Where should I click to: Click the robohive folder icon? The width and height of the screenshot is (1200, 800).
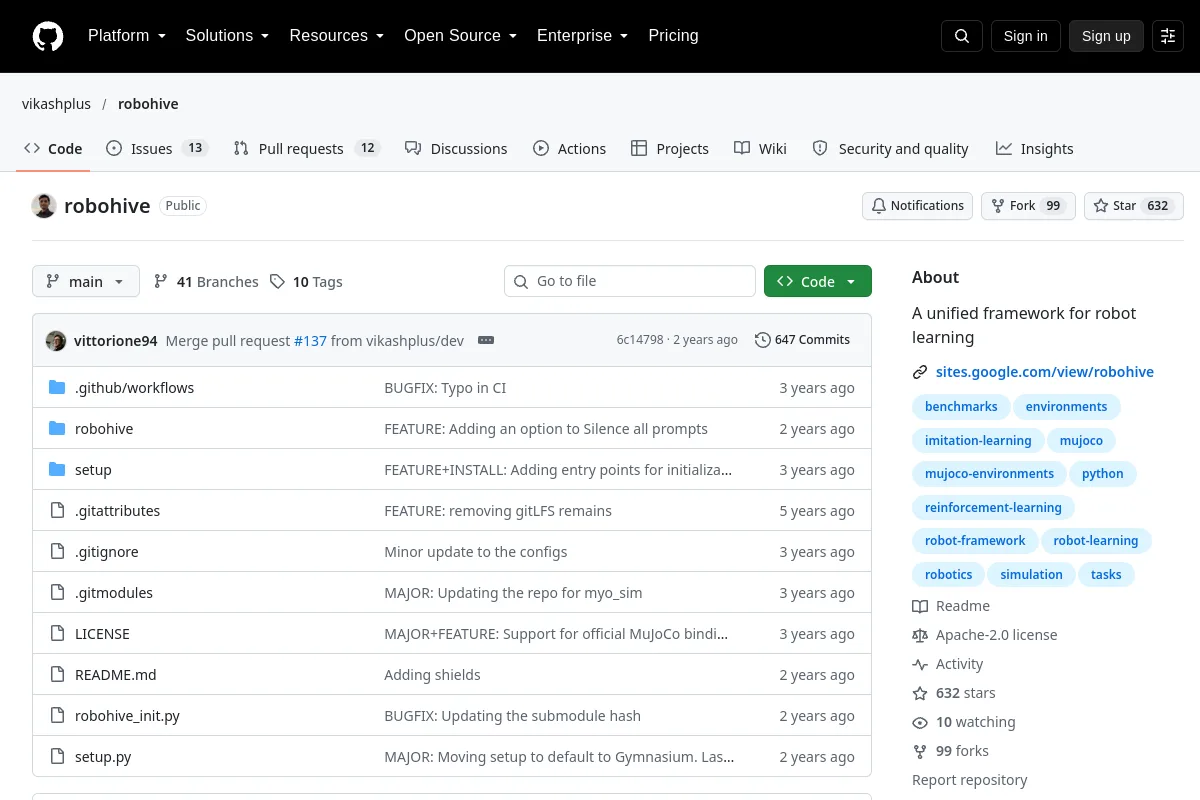[57, 428]
